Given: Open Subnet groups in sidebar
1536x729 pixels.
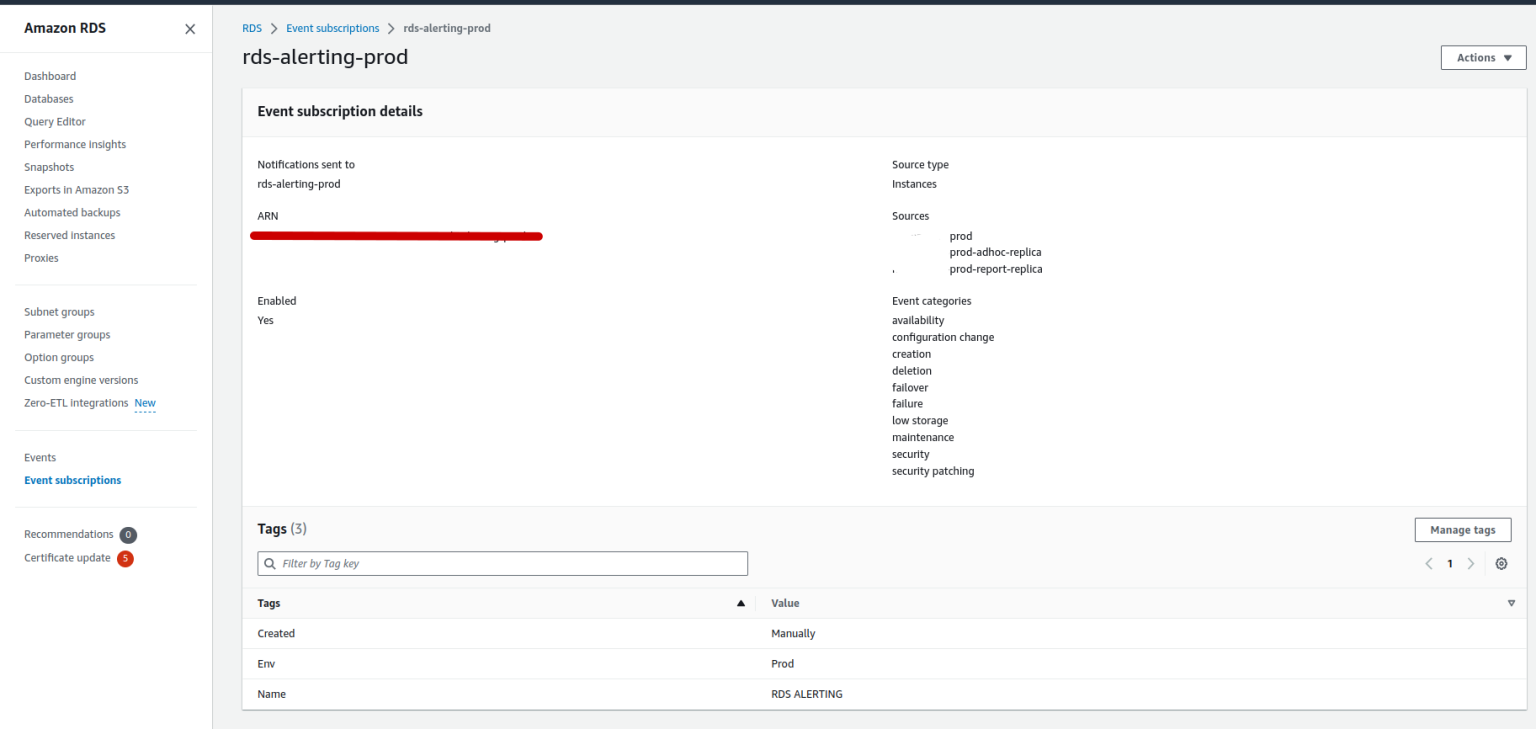Looking at the screenshot, I should (x=59, y=312).
